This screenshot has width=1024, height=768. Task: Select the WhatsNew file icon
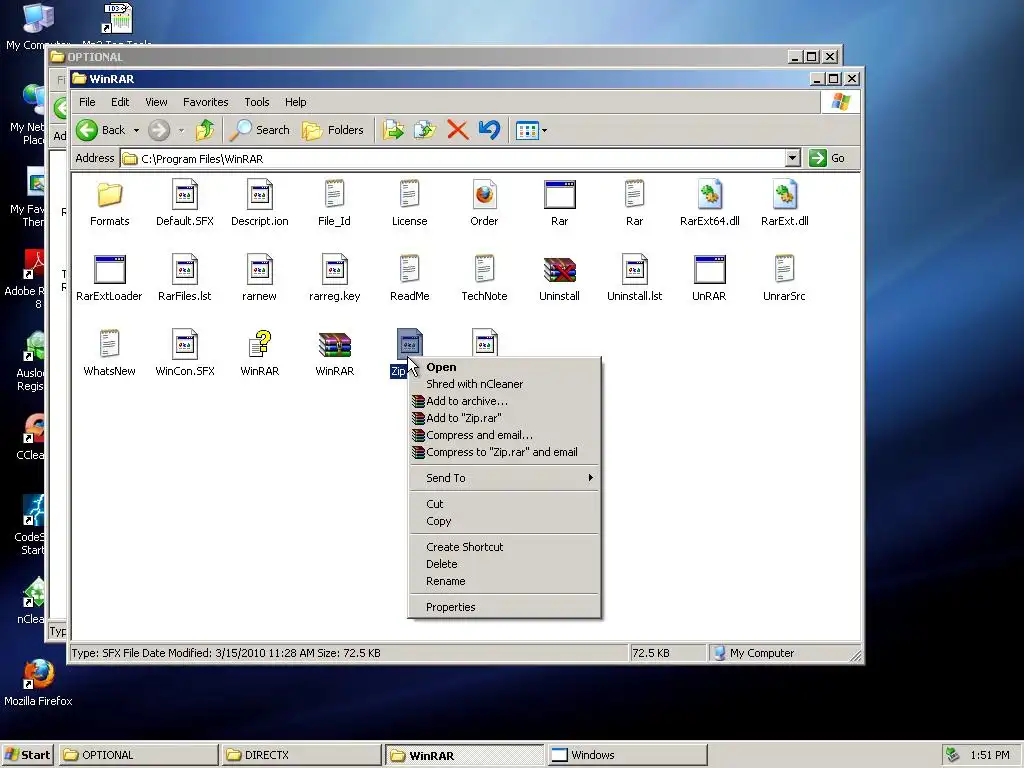(109, 344)
